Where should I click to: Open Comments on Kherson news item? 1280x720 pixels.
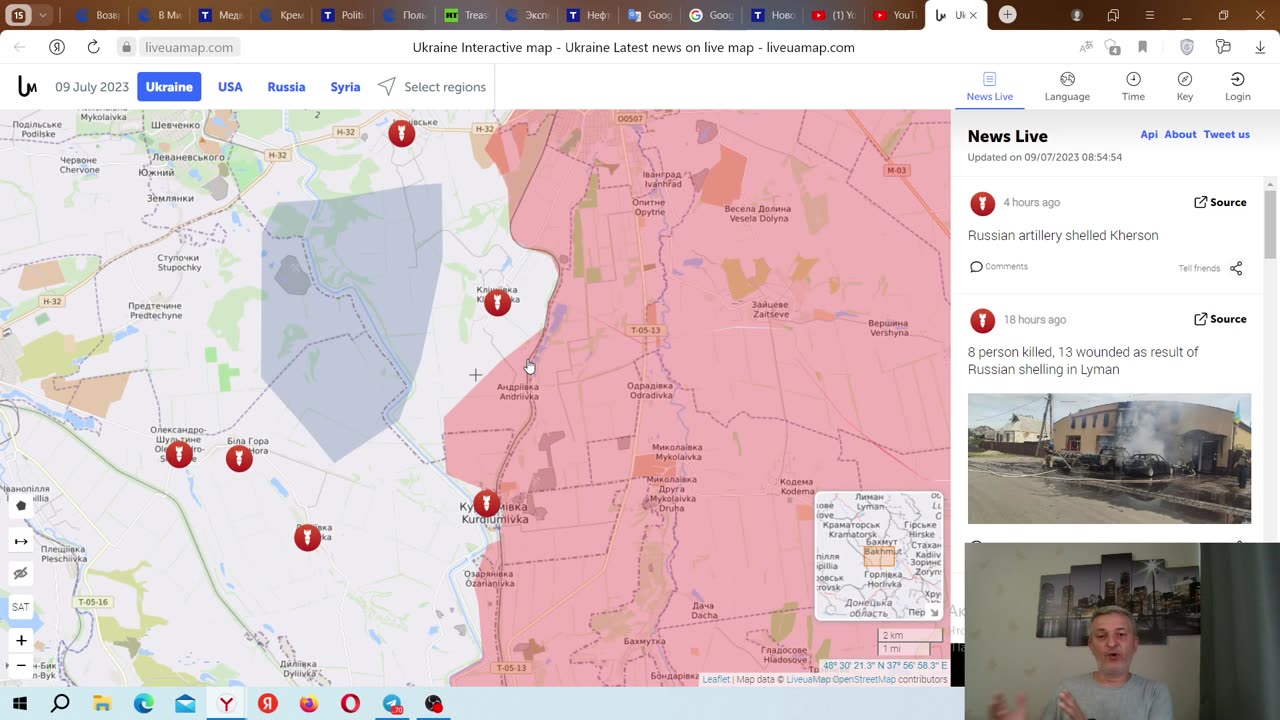pyautogui.click(x=999, y=266)
